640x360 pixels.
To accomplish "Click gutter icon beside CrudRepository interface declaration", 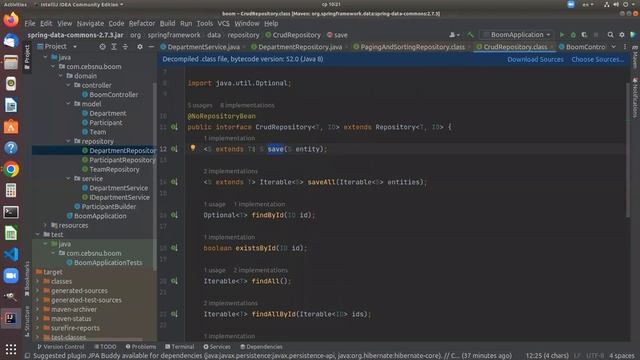I will tap(174, 127).
